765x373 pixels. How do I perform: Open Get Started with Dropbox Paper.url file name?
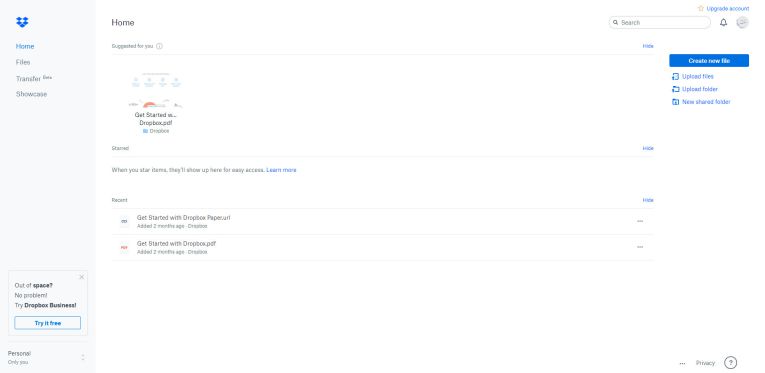[183, 218]
